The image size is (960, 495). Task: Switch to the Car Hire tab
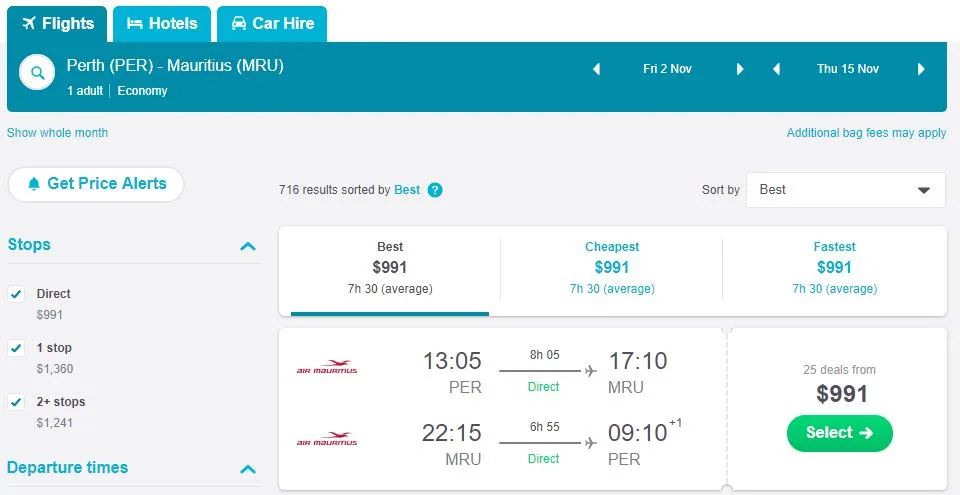[272, 23]
